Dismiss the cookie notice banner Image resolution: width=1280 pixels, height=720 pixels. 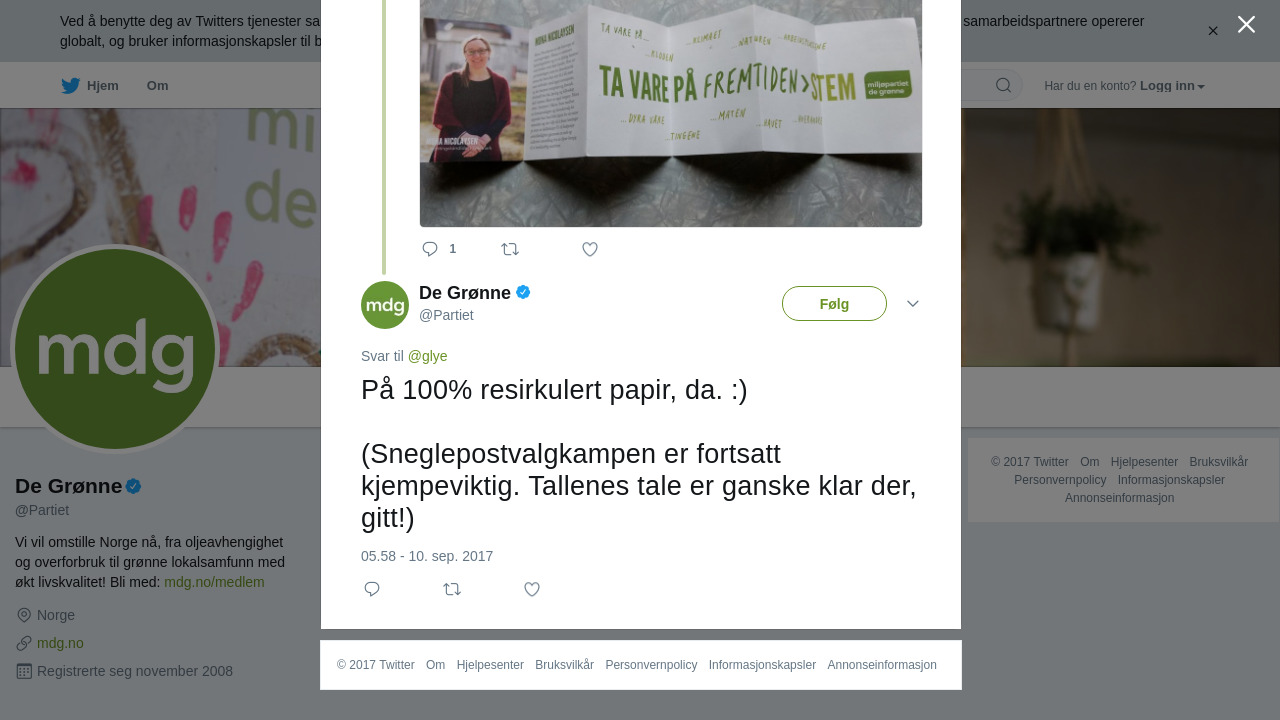[x=1213, y=31]
